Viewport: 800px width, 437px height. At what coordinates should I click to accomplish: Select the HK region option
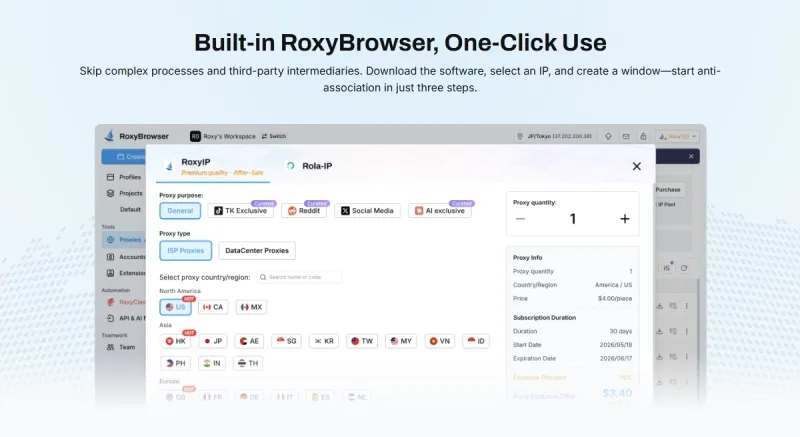click(x=175, y=341)
